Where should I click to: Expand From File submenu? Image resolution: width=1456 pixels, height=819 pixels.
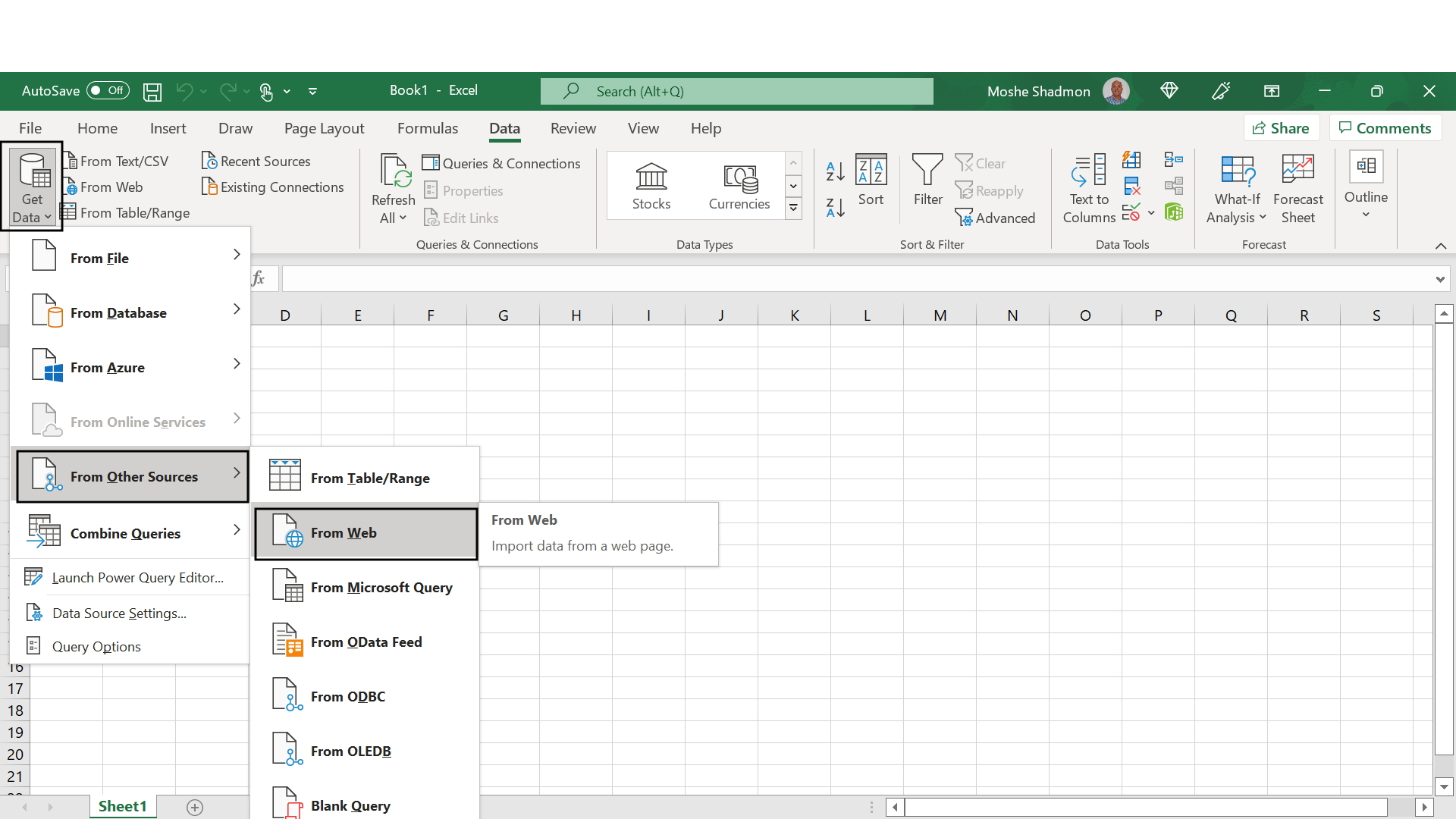pyautogui.click(x=132, y=258)
